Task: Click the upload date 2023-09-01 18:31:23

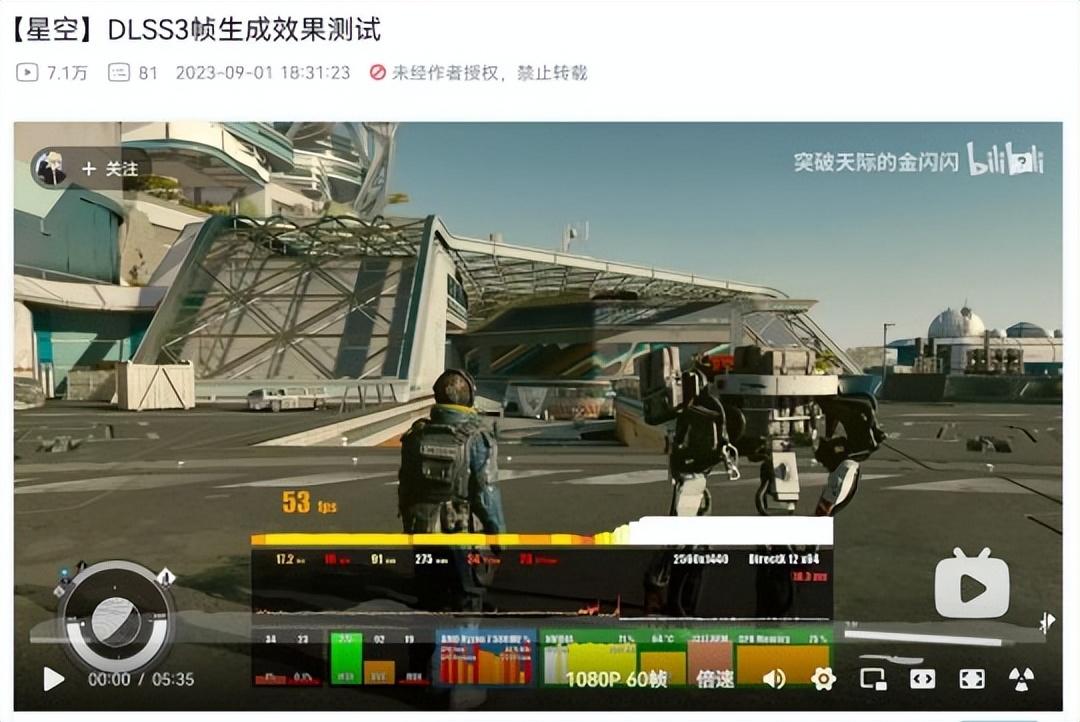Action: (x=263, y=72)
